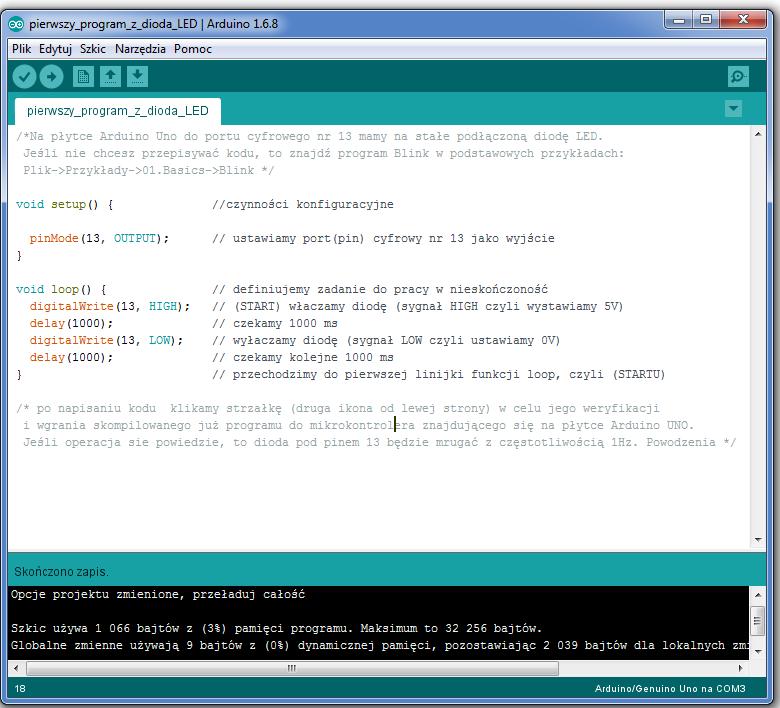Viewport: 780px width, 708px height.
Task: Save sketch with the down-arrow icon
Action: [137, 77]
